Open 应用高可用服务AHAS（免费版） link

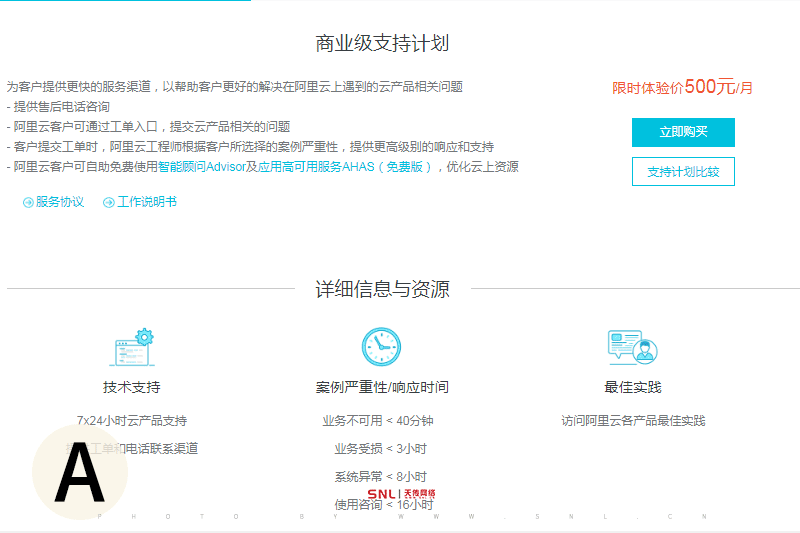tap(346, 167)
